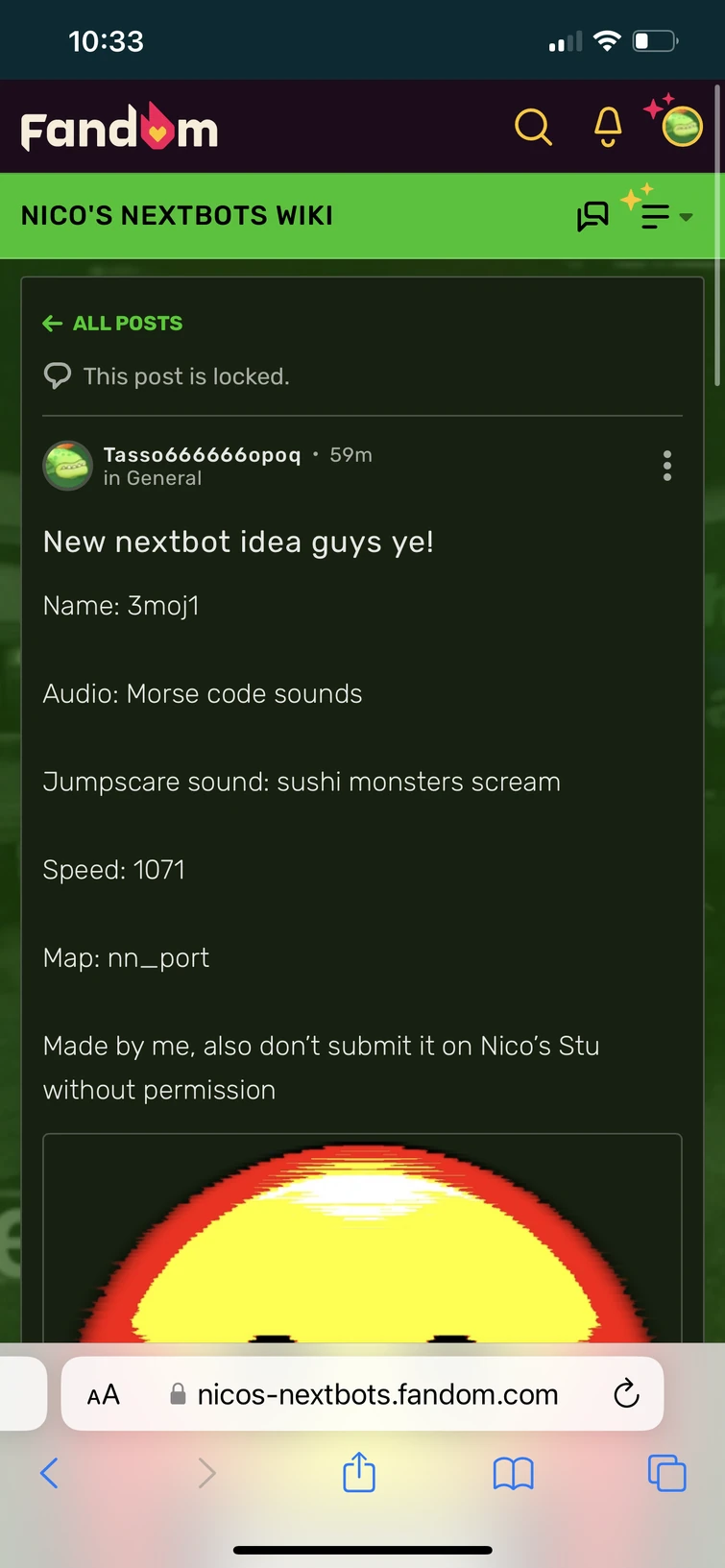Open user profile avatar in header
Viewport: 725px width, 1568px height.
point(682,127)
